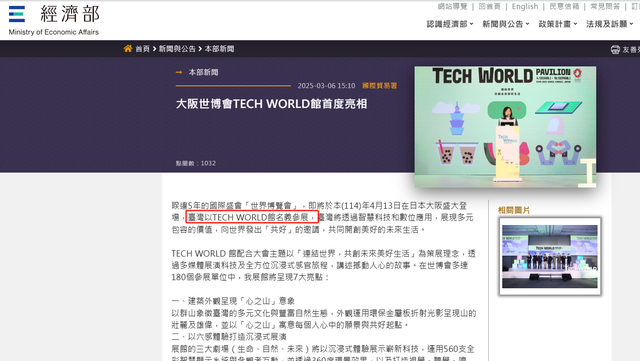Click the print icon at right edge
The image size is (640, 361).
tap(615, 49)
